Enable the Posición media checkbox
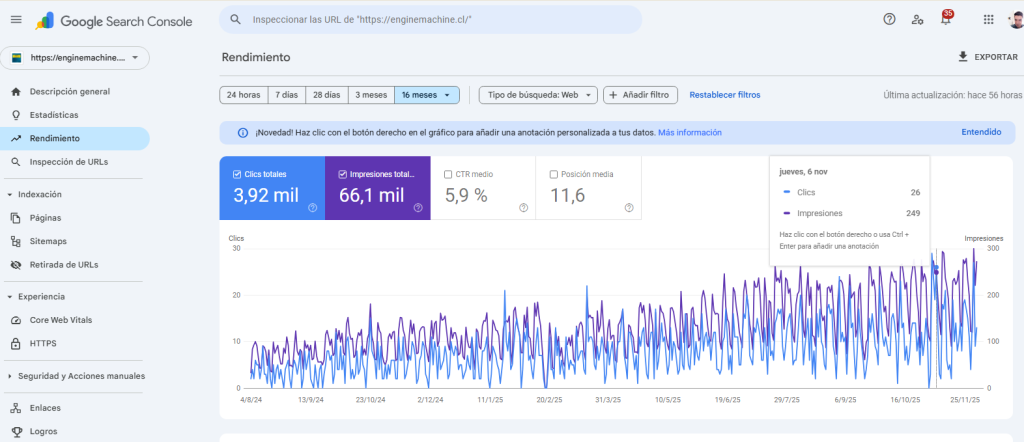Image resolution: width=1024 pixels, height=442 pixels. click(x=555, y=174)
